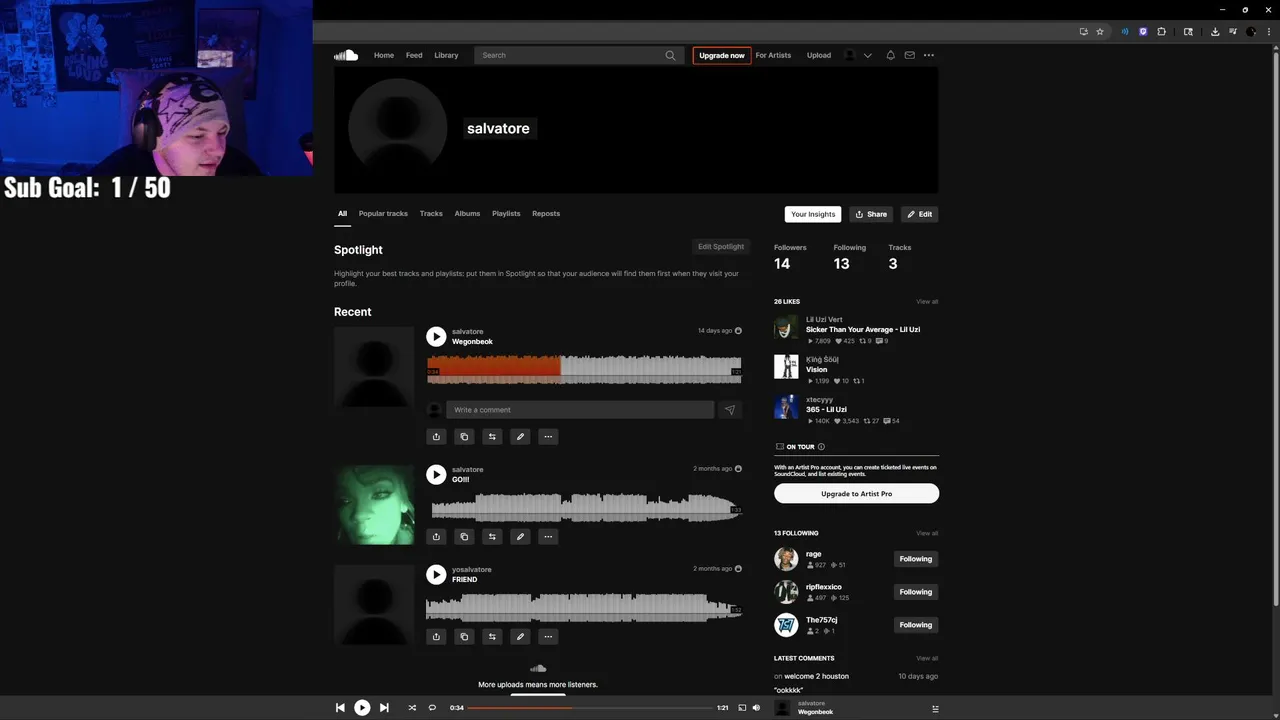The height and width of the screenshot is (720, 1280).
Task: Switch to the Playlists tab
Action: click(x=506, y=213)
